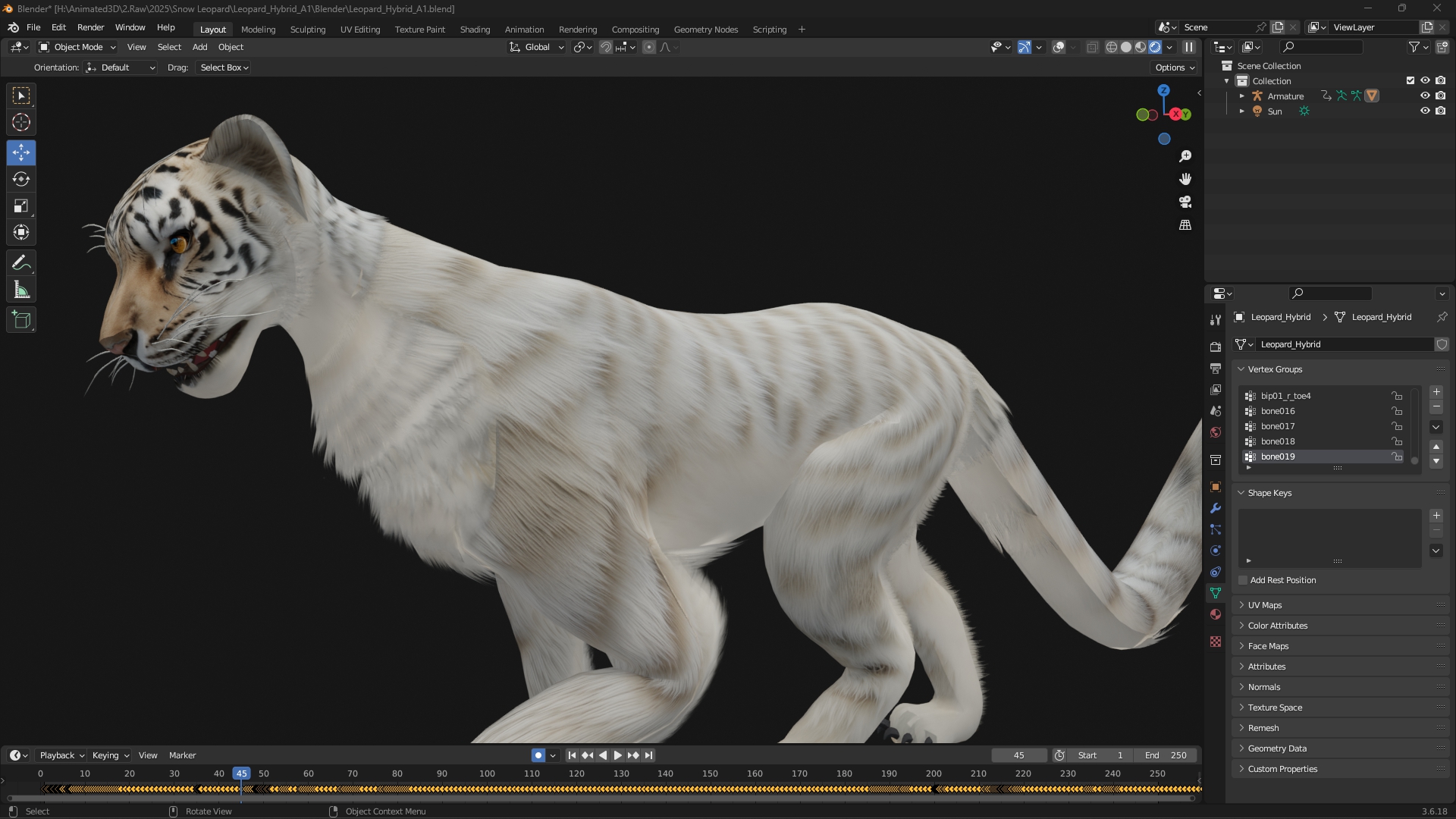Select the Scale tool
This screenshot has width=1456, height=819.
(21, 206)
